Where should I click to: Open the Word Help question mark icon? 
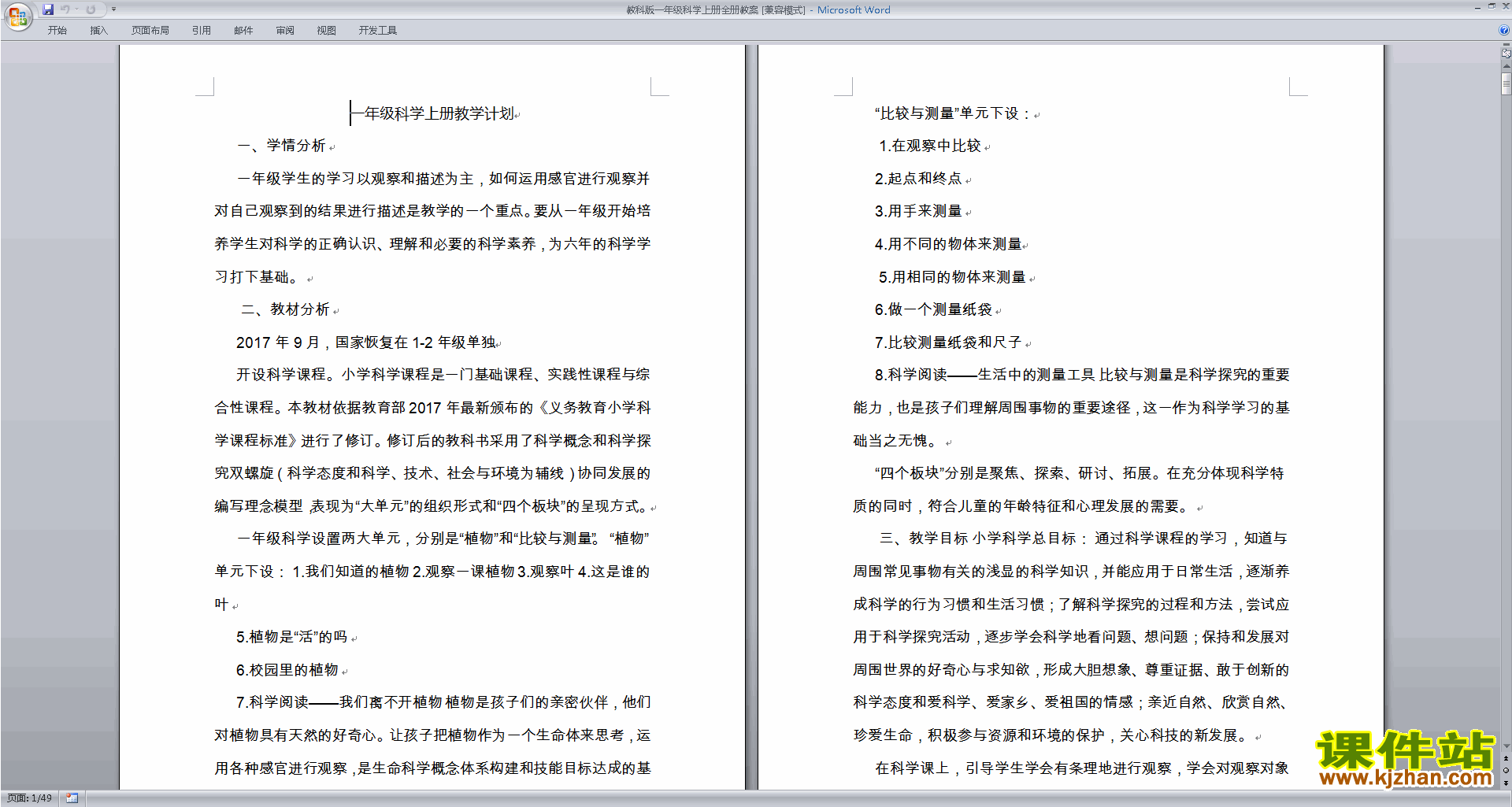coord(1504,30)
